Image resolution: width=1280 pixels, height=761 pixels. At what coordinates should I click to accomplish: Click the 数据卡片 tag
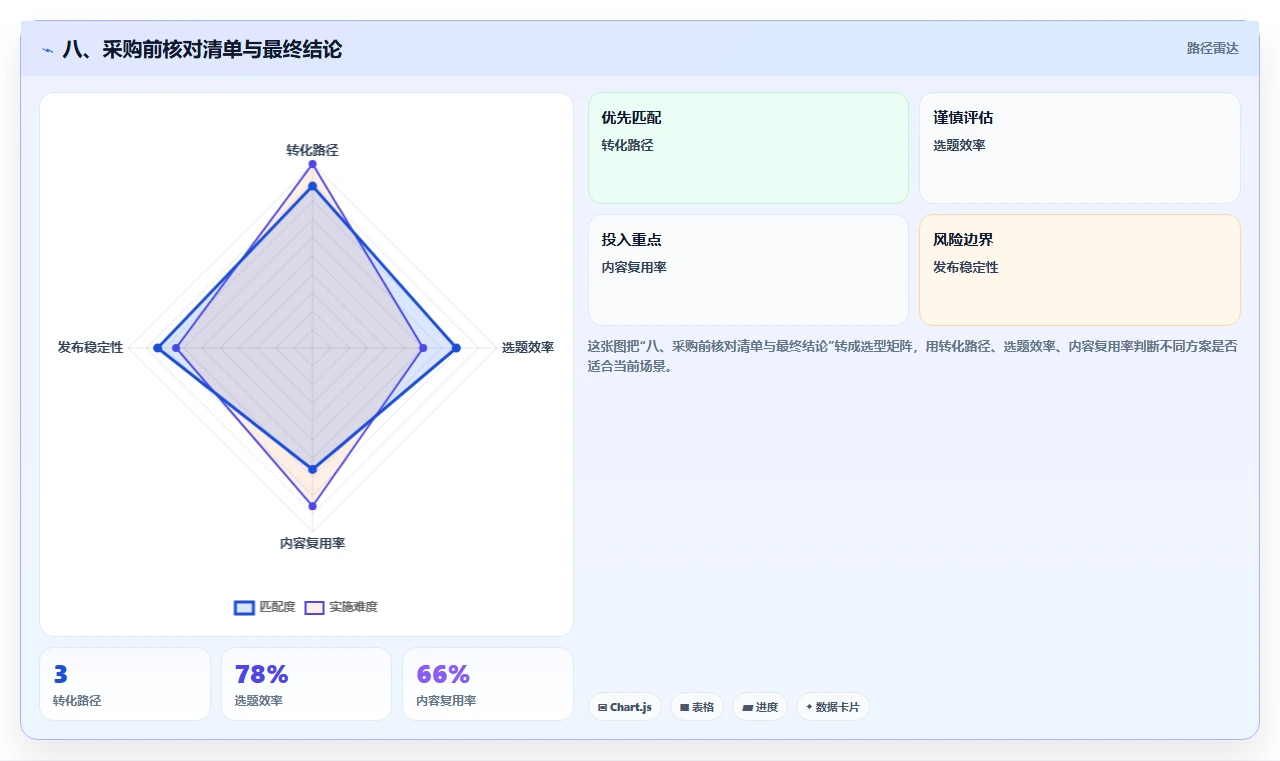pos(833,707)
